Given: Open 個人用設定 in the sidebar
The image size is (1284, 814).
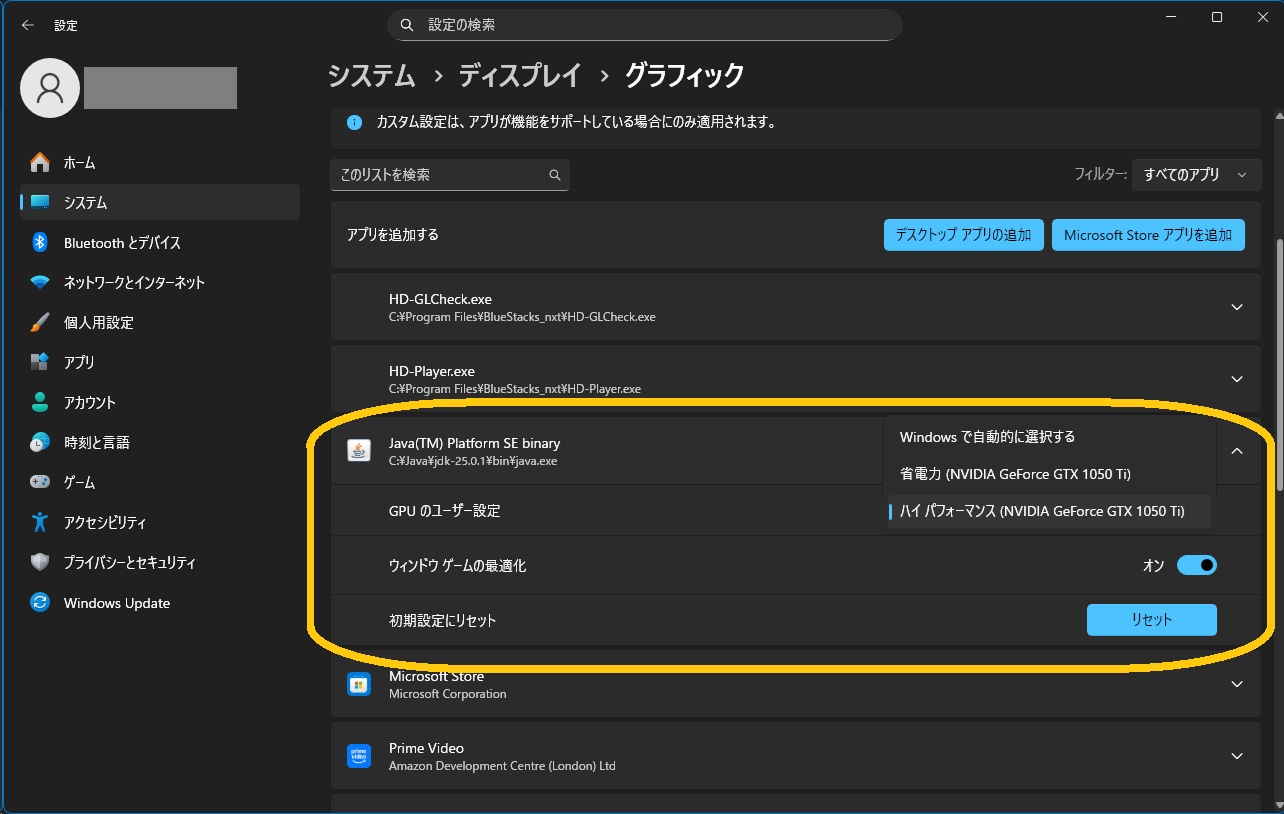Looking at the screenshot, I should pyautogui.click(x=98, y=323).
